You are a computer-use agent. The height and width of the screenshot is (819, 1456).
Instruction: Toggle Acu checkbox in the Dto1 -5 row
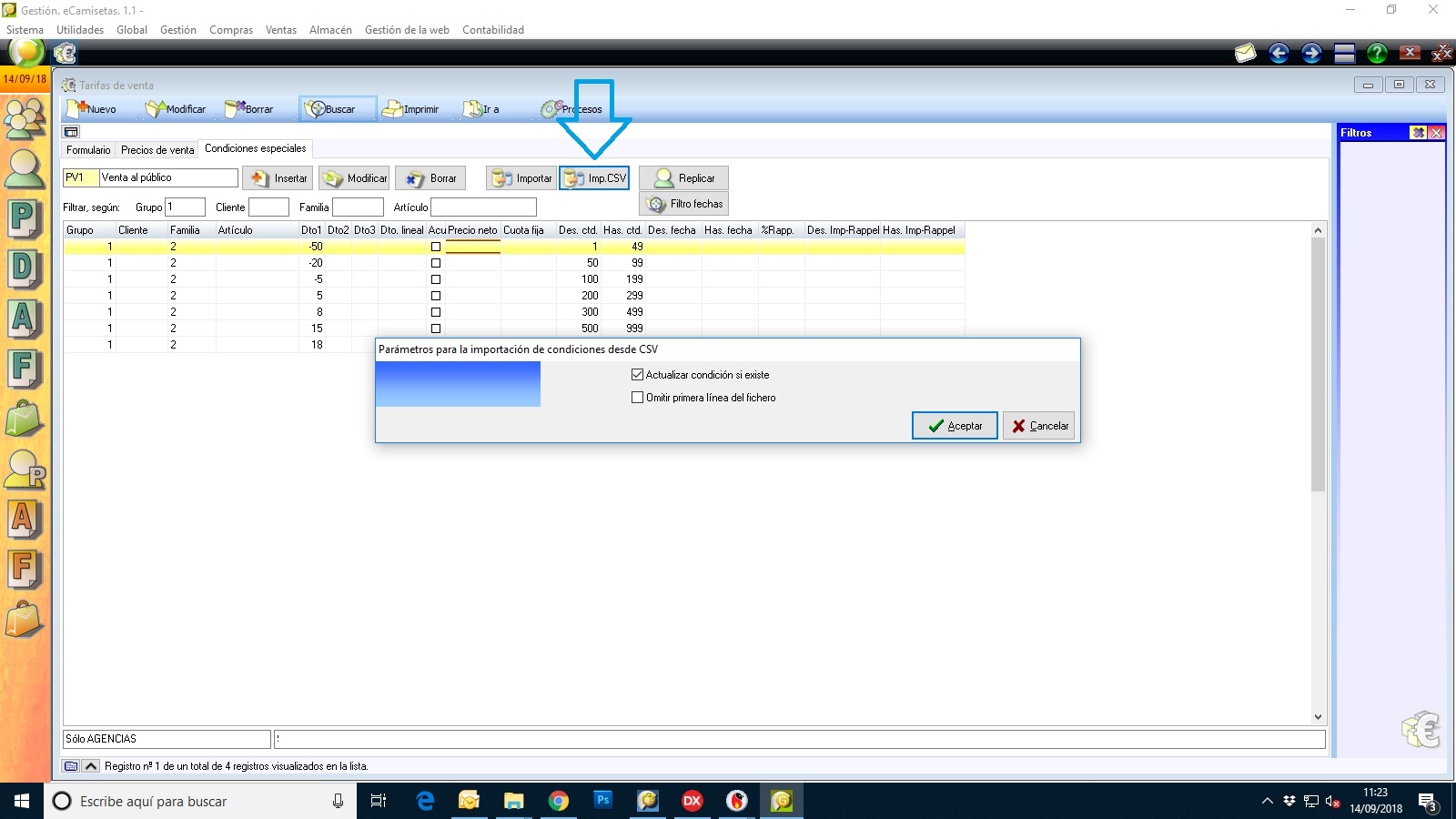point(436,279)
